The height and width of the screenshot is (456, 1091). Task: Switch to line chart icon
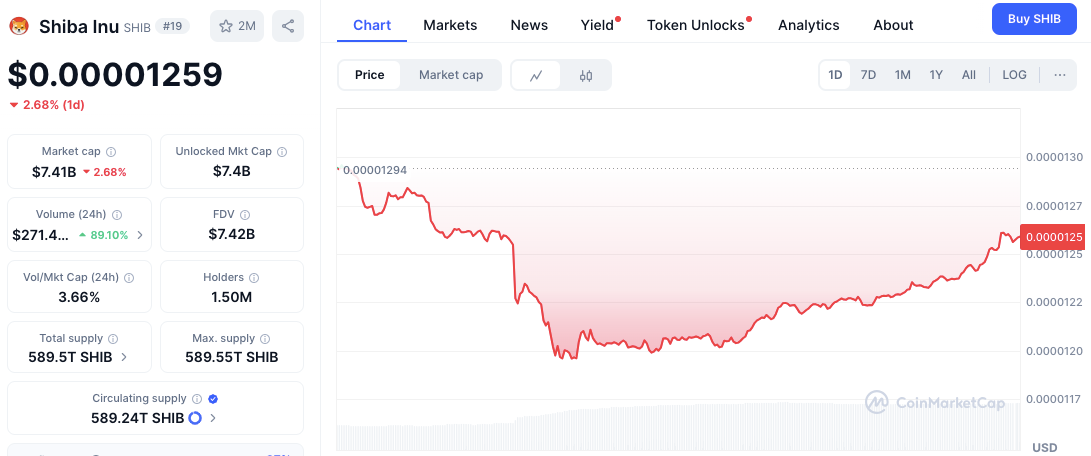click(537, 75)
